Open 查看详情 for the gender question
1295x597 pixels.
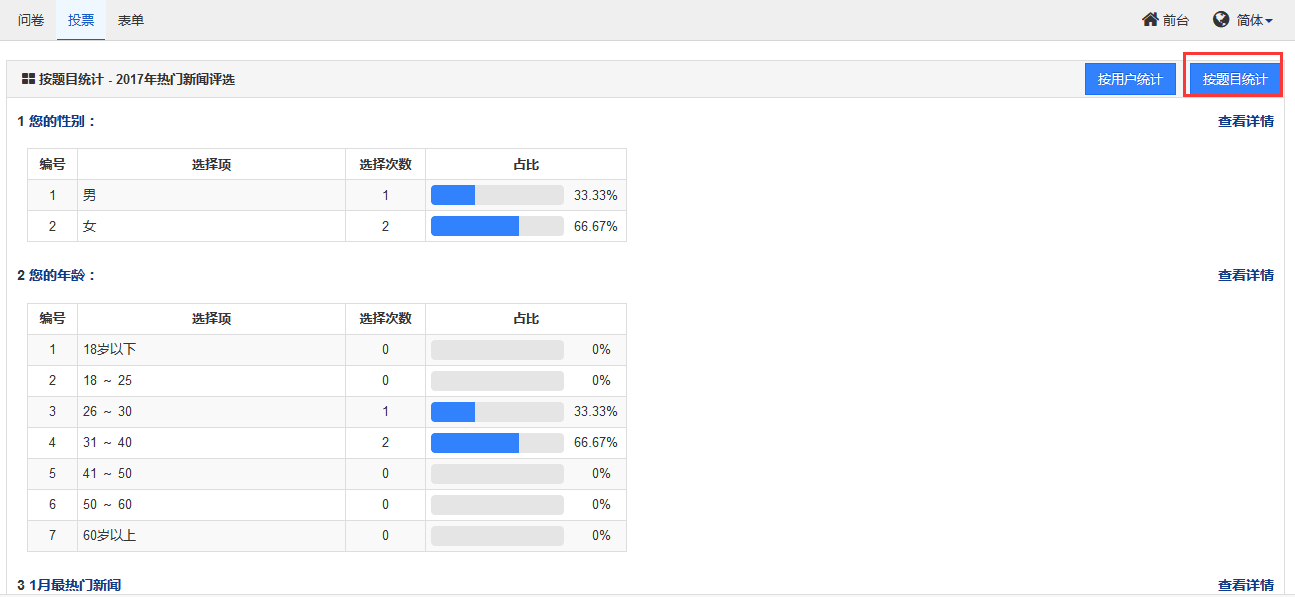point(1246,121)
